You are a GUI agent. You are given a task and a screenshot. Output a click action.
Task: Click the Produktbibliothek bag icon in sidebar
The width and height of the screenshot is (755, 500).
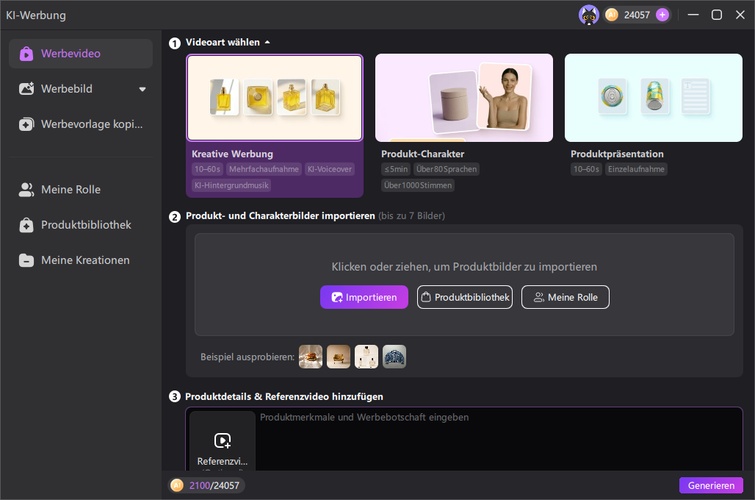[26, 225]
